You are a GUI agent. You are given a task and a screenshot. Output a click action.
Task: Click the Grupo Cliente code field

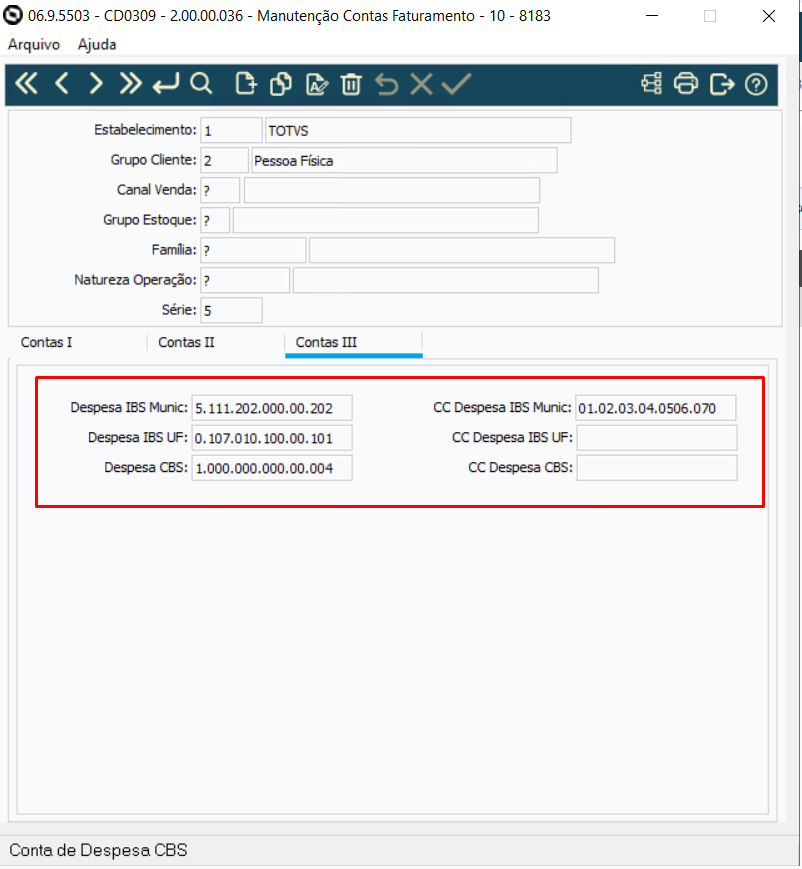coord(224,160)
